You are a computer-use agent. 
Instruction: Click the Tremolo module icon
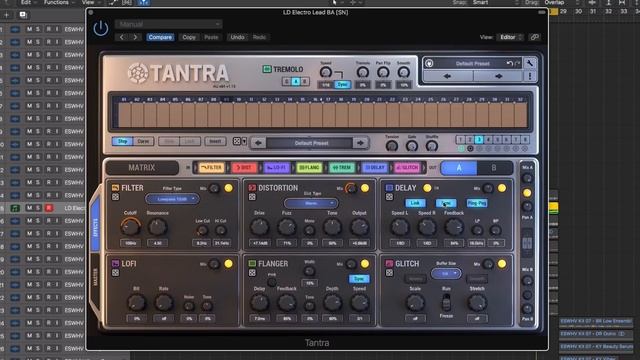coord(267,69)
